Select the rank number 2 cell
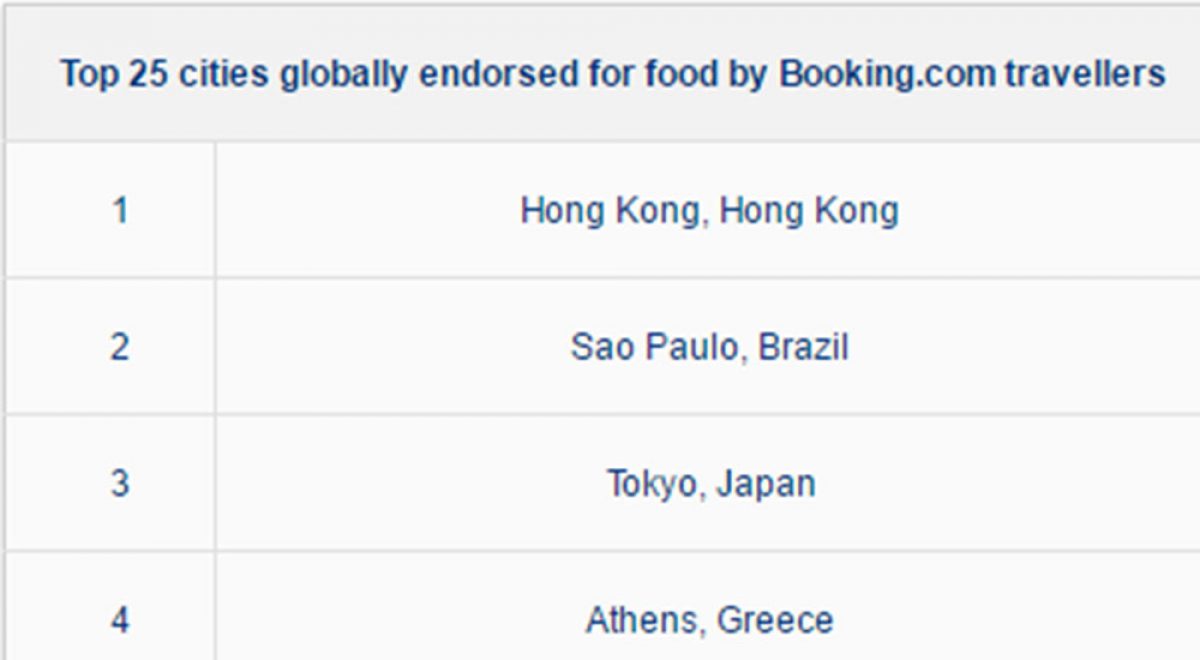1200x660 pixels. [120, 348]
